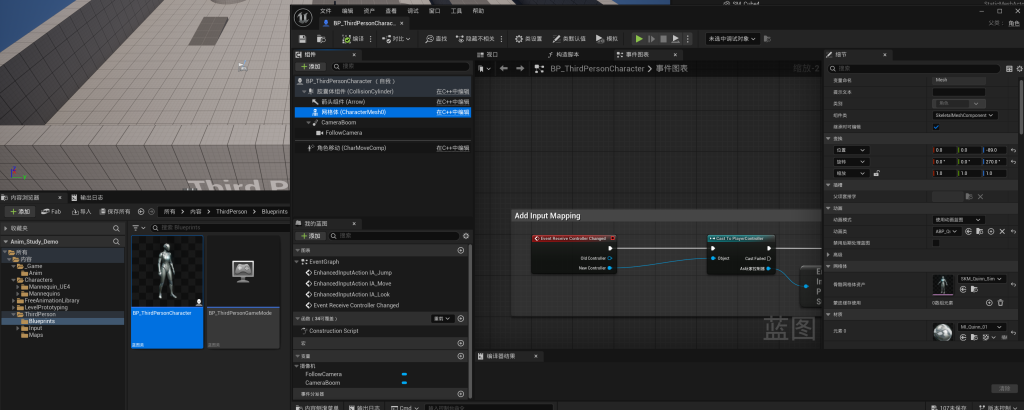This screenshot has height=410, width=1024.
Task: Click 添加 in the content browser
Action: pos(20,212)
